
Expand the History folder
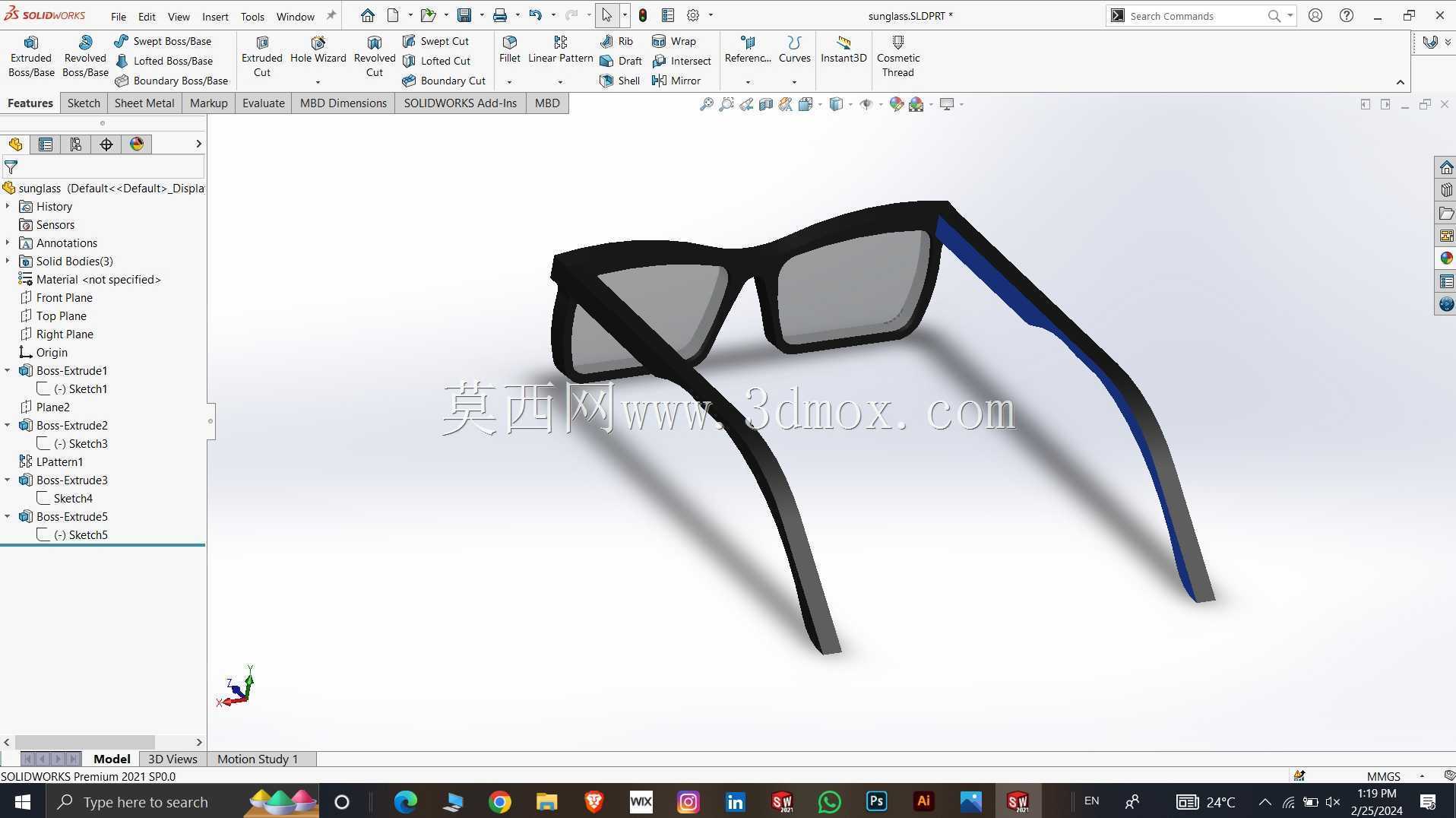pos(8,206)
